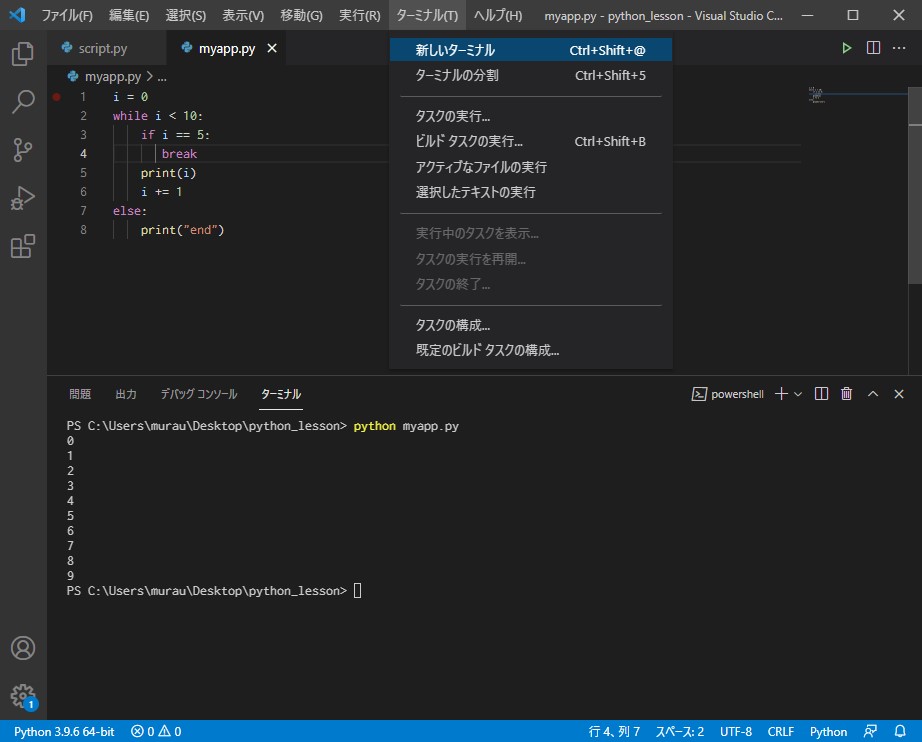This screenshot has height=742, width=922.
Task: Split the editor to the right
Action: pos(873,48)
